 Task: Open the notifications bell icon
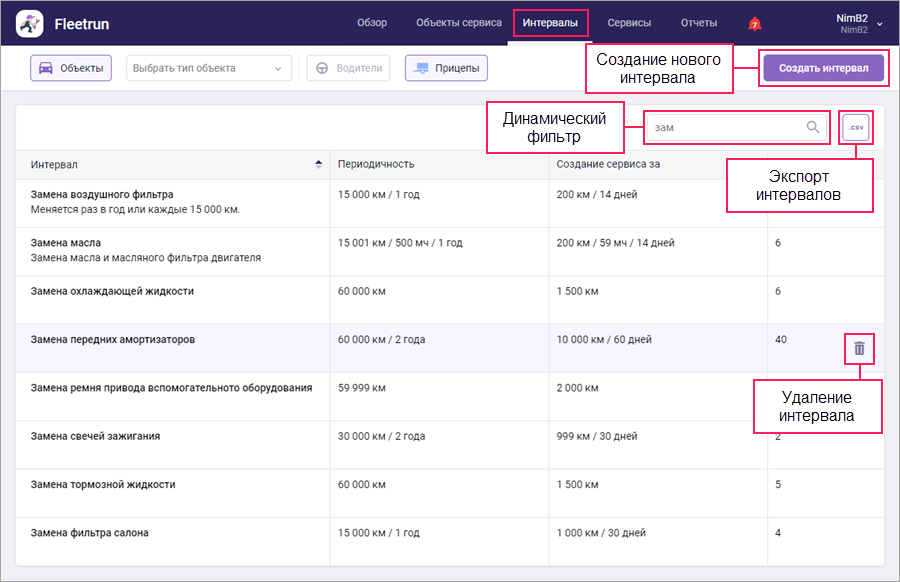(x=755, y=24)
